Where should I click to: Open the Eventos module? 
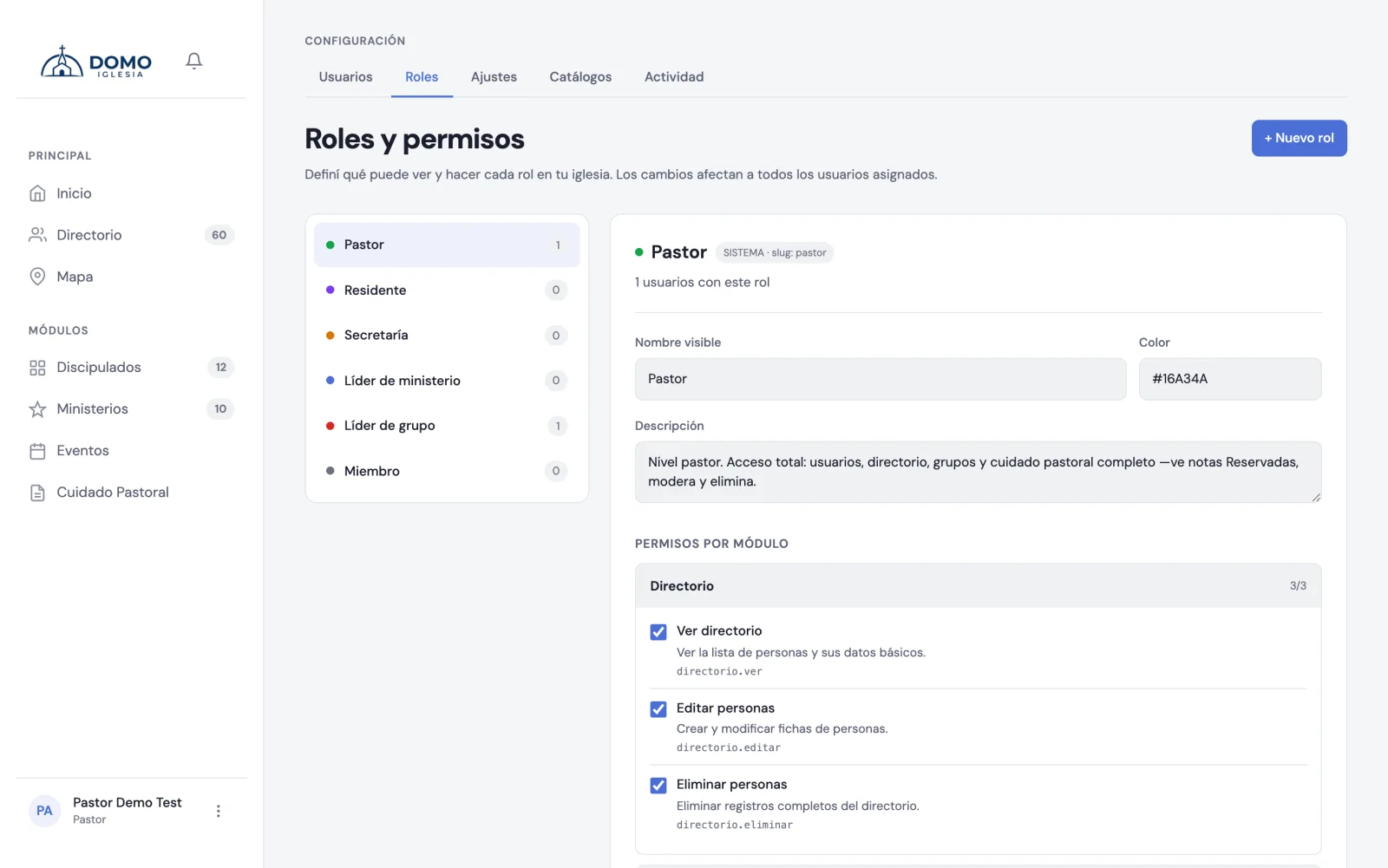coord(131,451)
